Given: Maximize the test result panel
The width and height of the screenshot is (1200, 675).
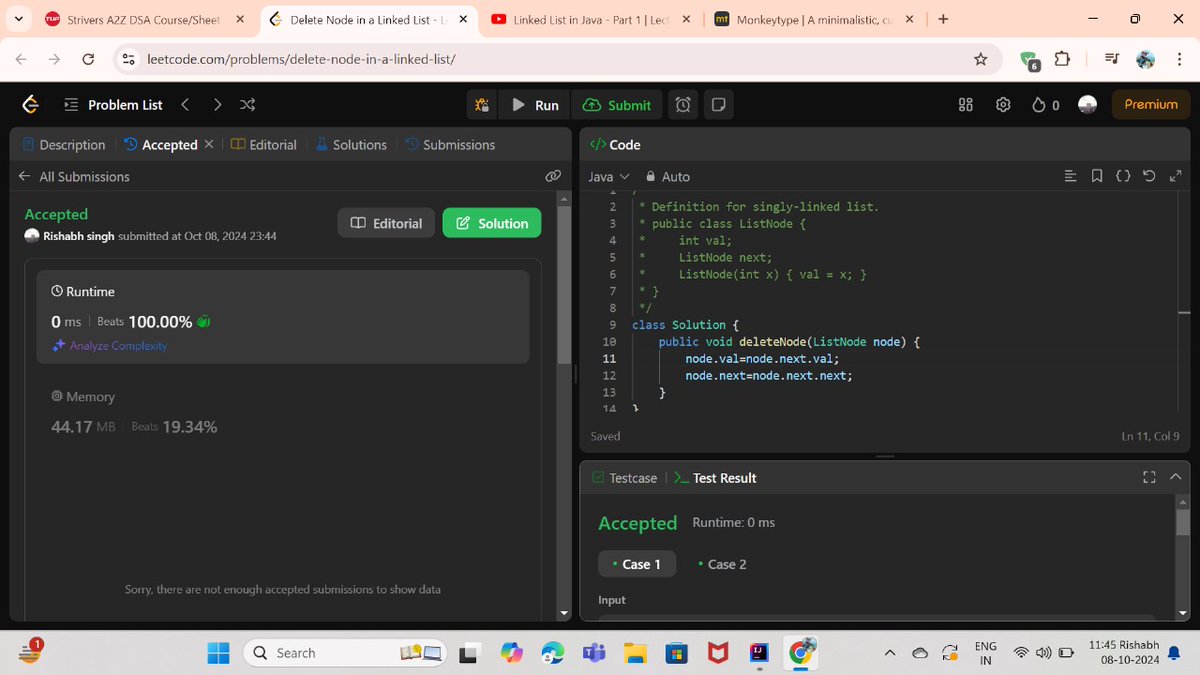Looking at the screenshot, I should (1149, 477).
